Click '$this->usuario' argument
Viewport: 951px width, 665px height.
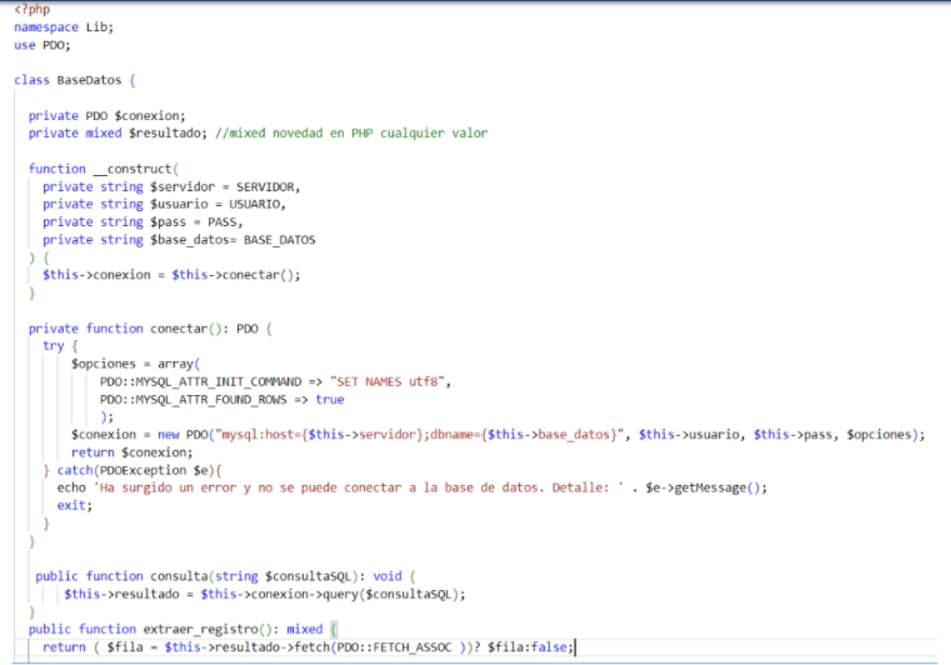pyautogui.click(x=689, y=435)
